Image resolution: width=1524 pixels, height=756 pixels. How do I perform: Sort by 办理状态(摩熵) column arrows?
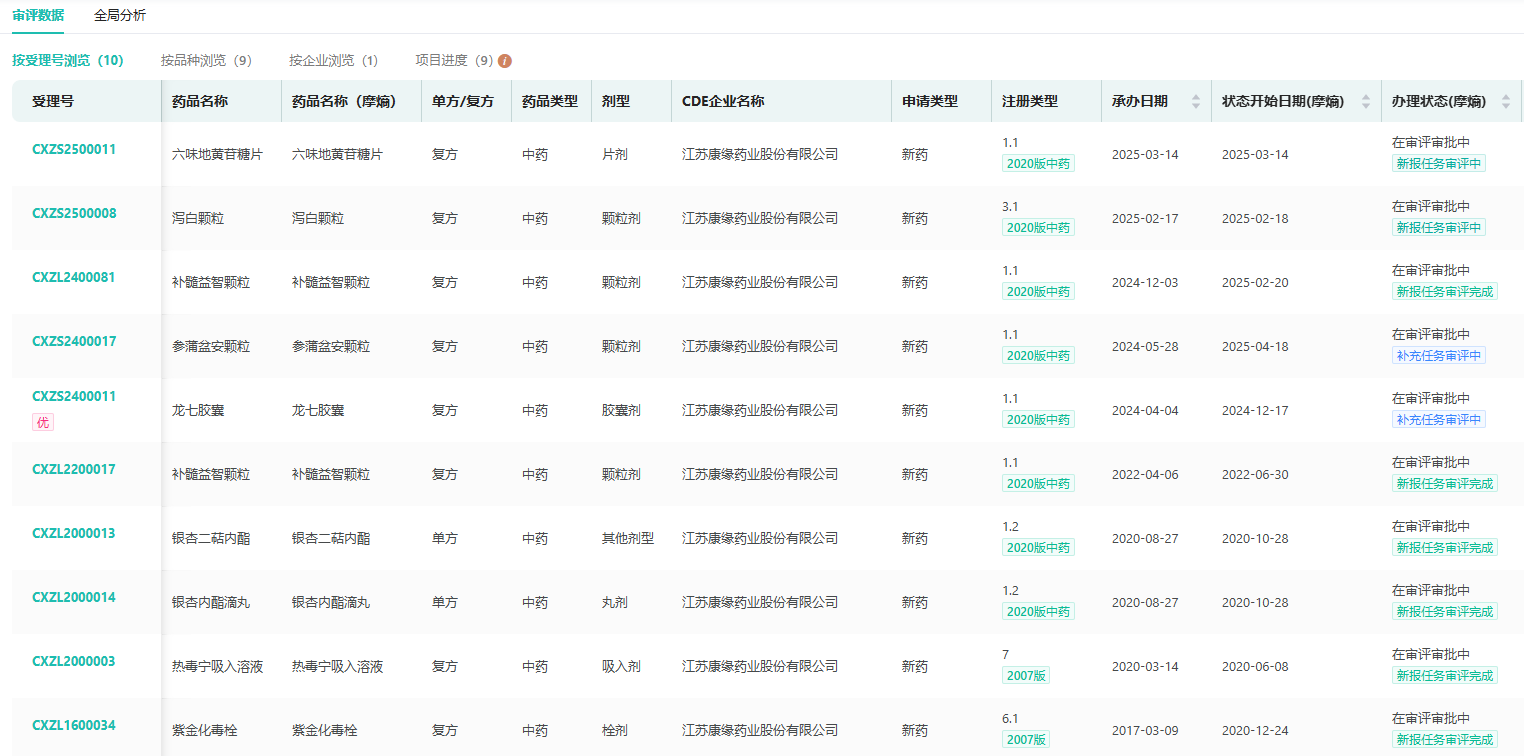click(1506, 102)
